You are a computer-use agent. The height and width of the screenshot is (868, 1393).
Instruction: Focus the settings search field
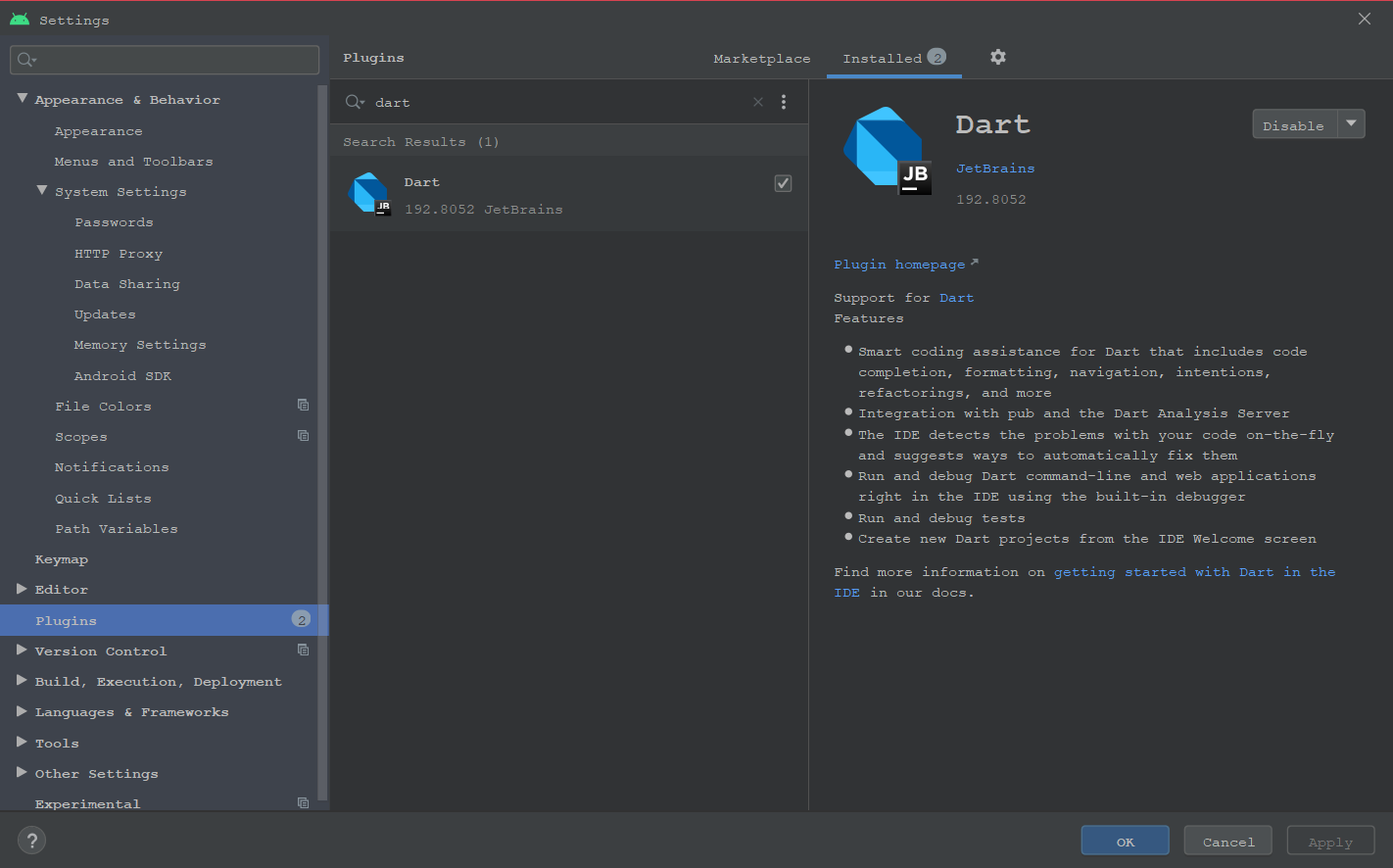click(x=165, y=60)
